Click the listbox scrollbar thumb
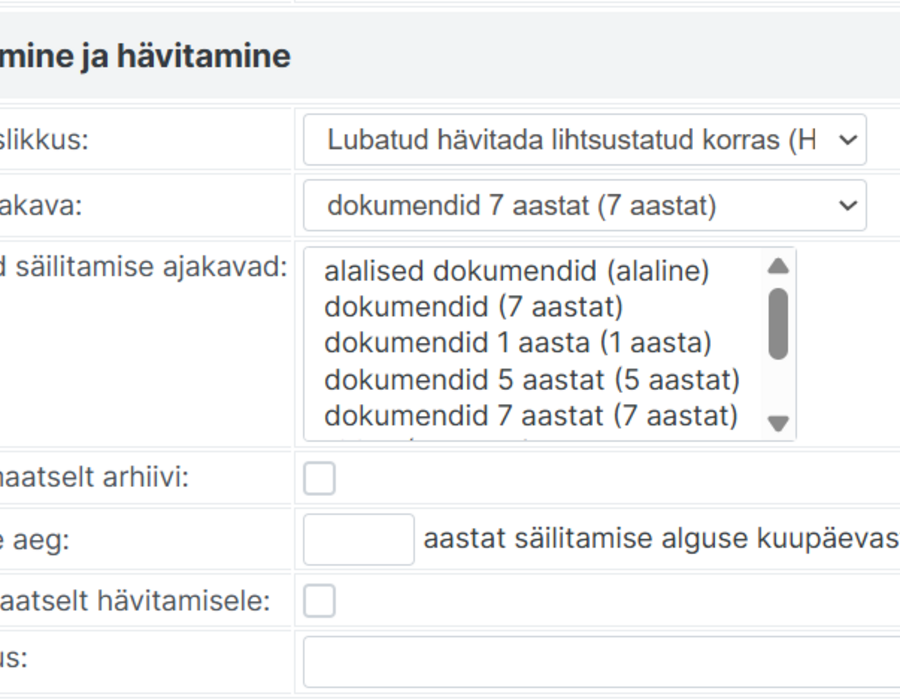The height and width of the screenshot is (700, 900). 778,324
